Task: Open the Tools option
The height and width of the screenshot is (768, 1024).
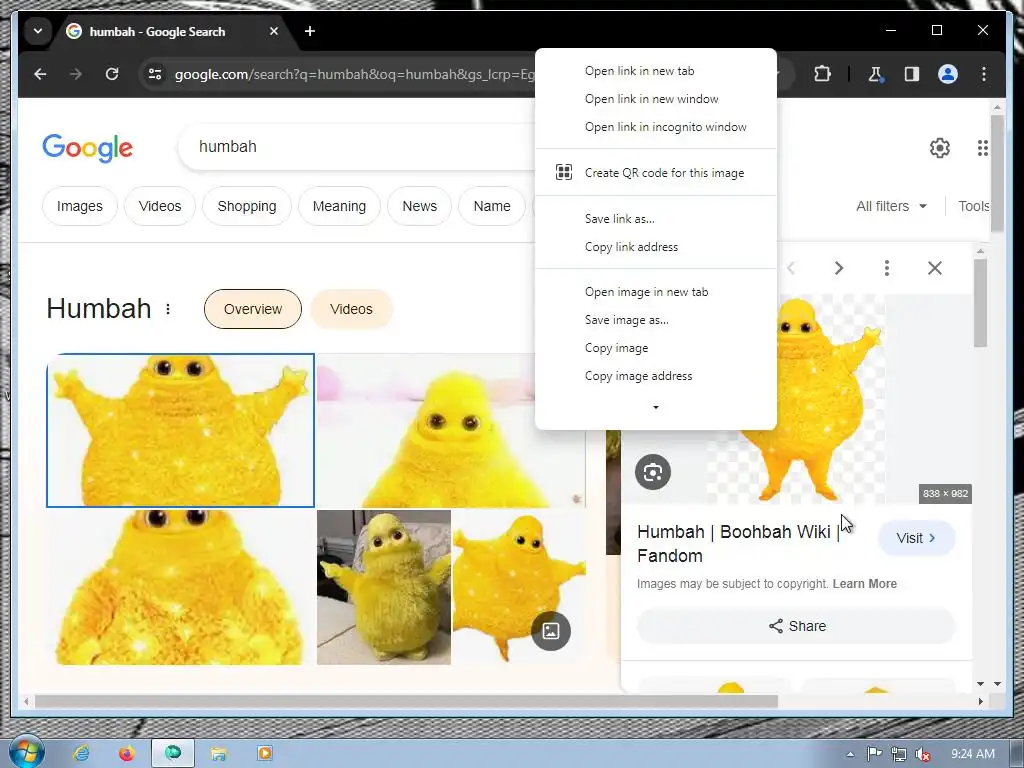Action: tap(973, 206)
